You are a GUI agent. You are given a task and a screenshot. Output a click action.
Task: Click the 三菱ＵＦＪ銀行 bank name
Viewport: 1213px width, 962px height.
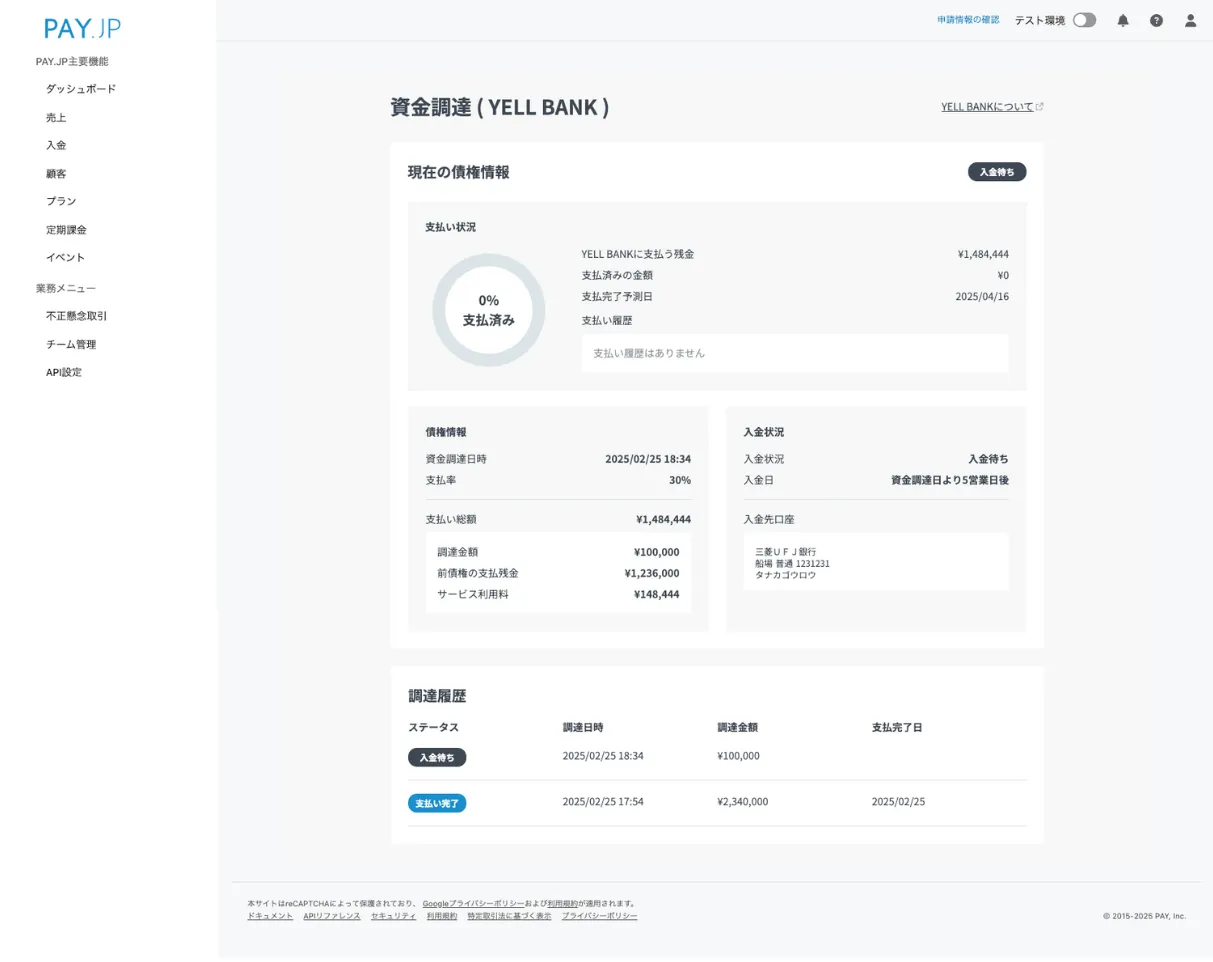[786, 552]
